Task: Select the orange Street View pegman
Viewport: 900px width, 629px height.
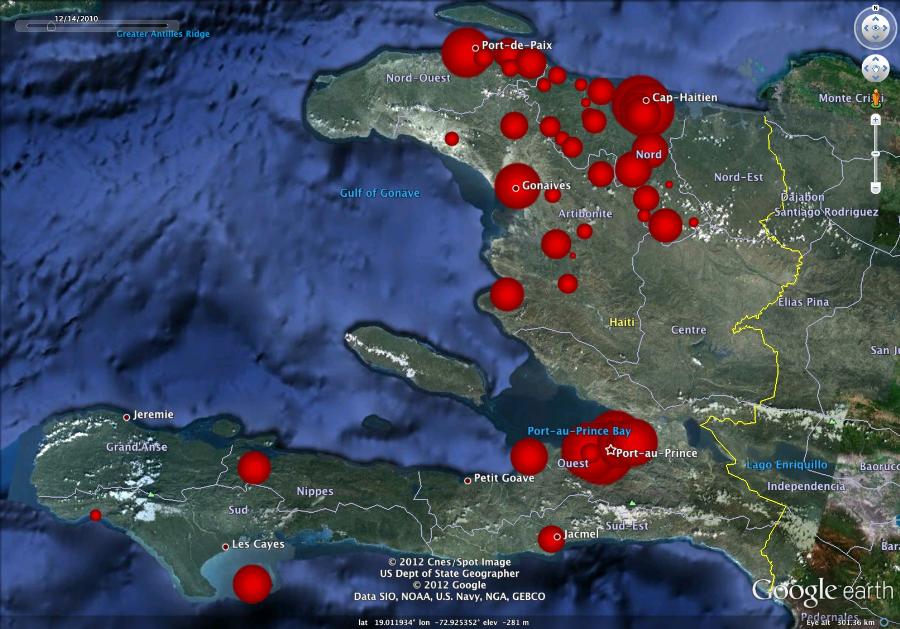Action: (876, 98)
